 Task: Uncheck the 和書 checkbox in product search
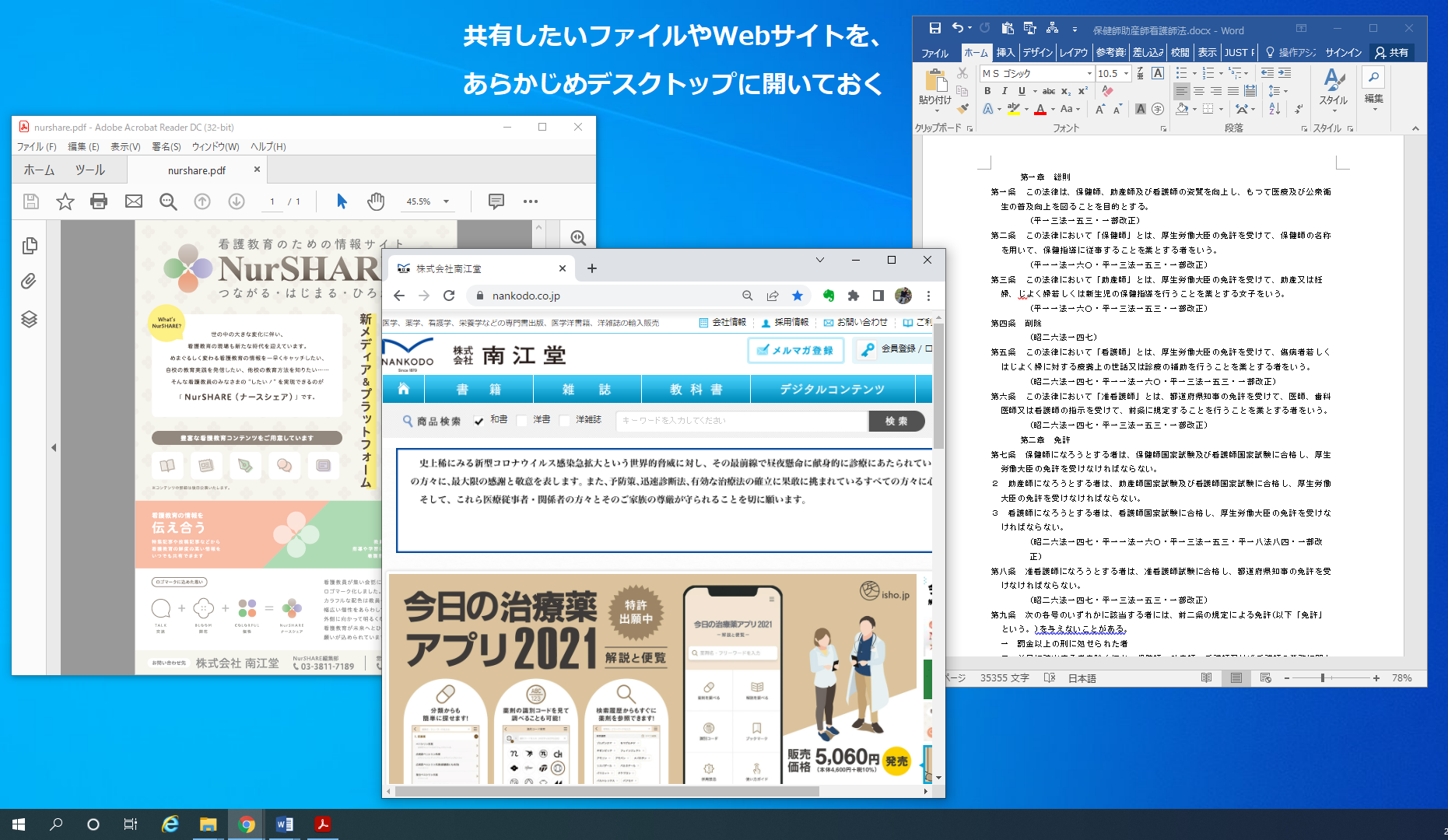pyautogui.click(x=479, y=421)
